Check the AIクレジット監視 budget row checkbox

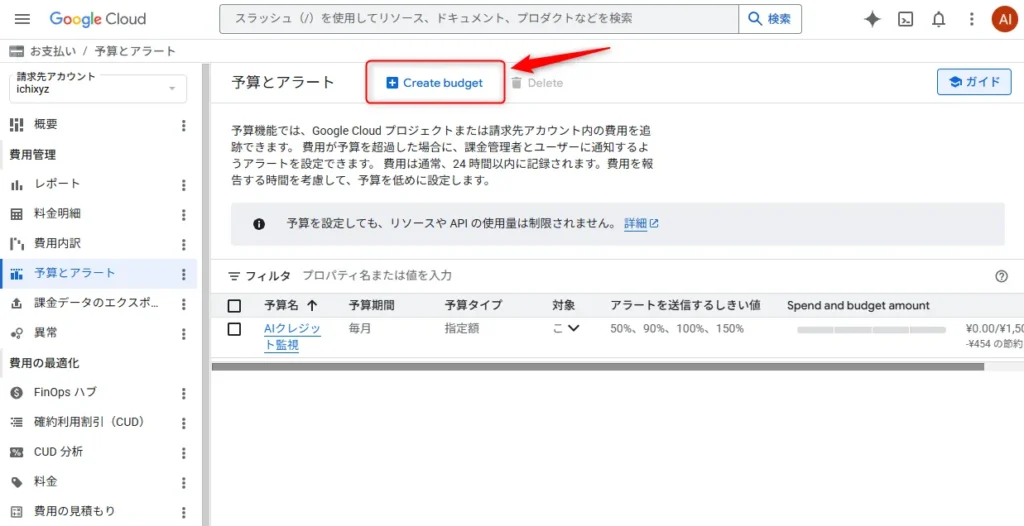[x=234, y=329]
